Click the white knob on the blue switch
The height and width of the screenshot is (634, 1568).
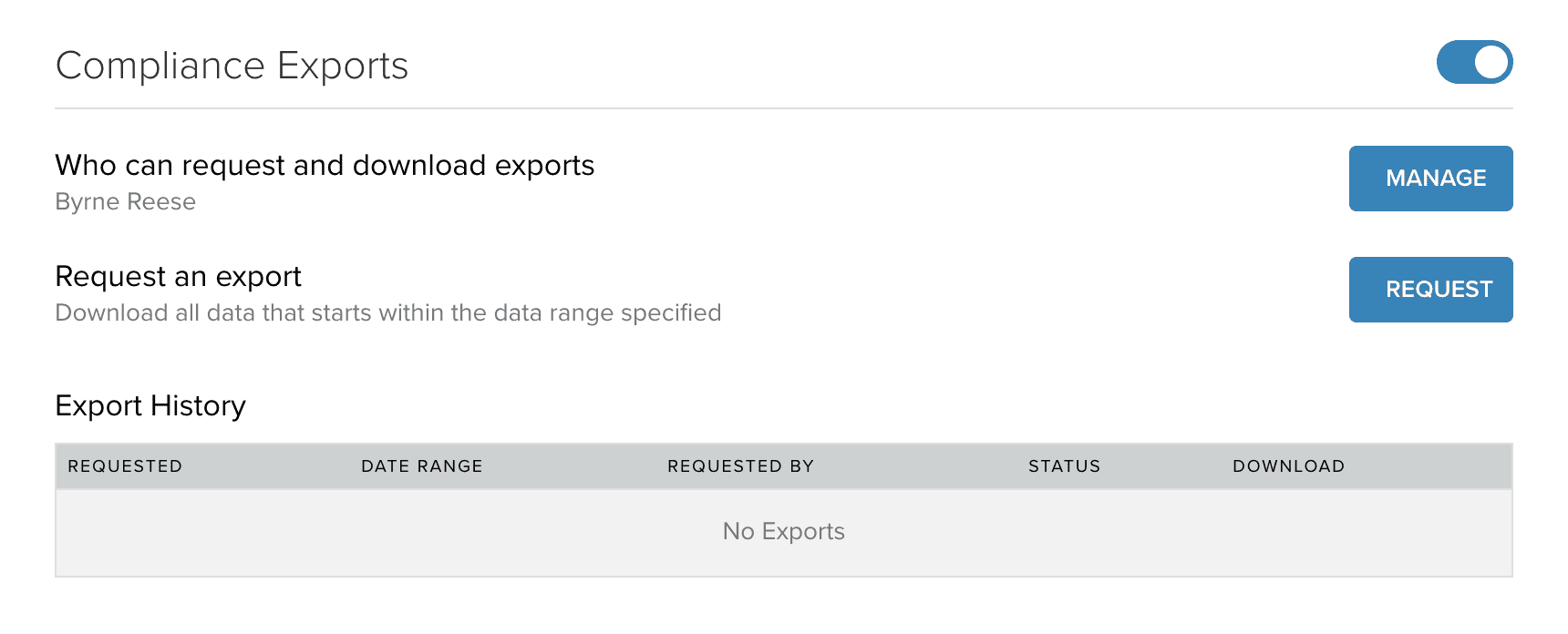1491,62
